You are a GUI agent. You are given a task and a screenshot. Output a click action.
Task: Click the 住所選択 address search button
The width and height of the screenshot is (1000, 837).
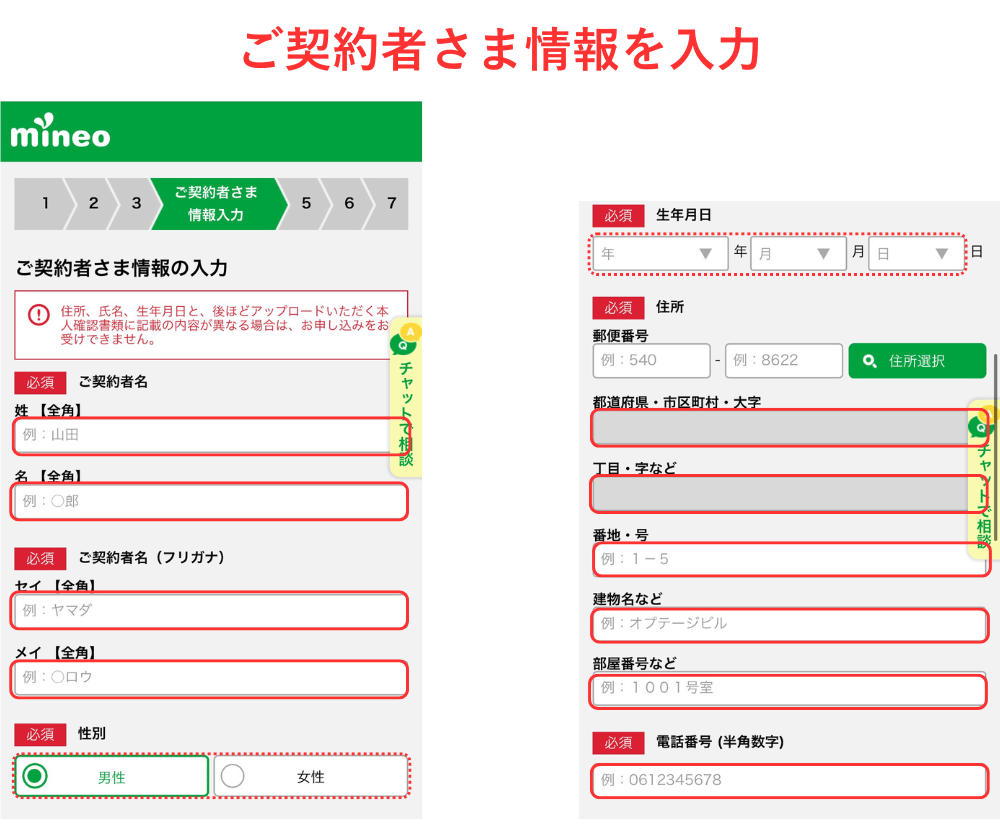tap(917, 361)
